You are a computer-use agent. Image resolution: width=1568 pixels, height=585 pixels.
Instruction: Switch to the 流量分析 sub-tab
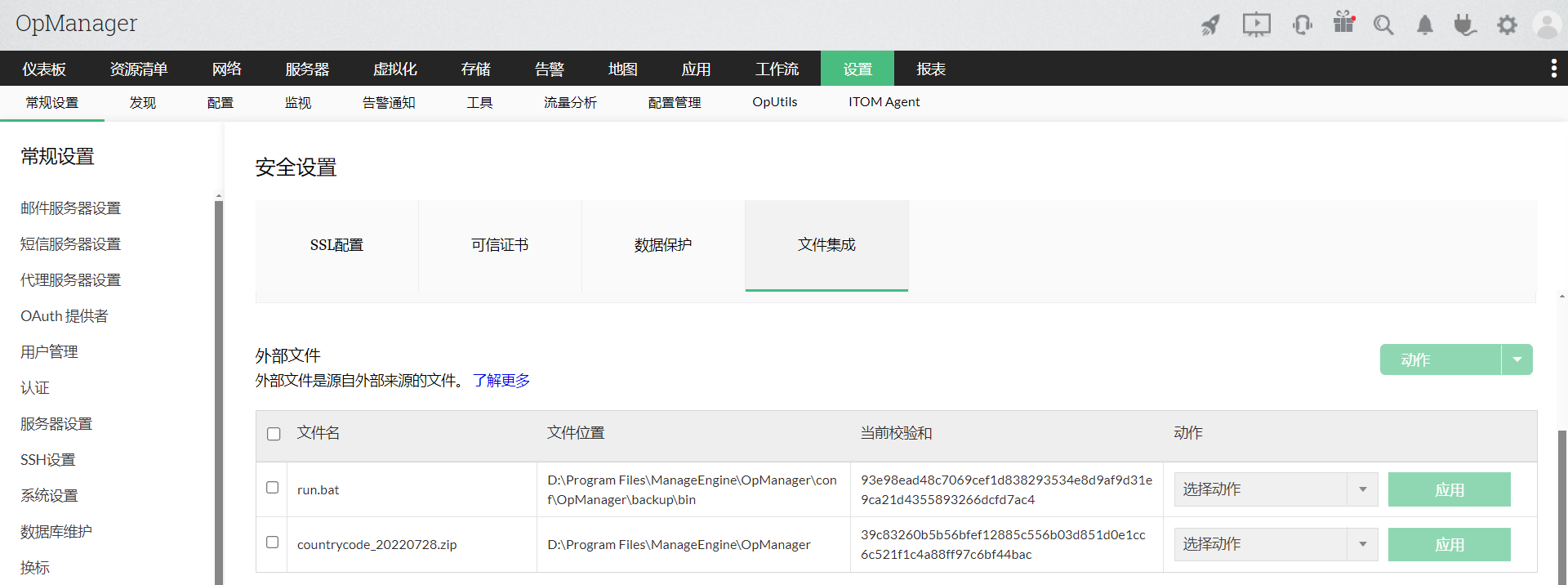(571, 103)
